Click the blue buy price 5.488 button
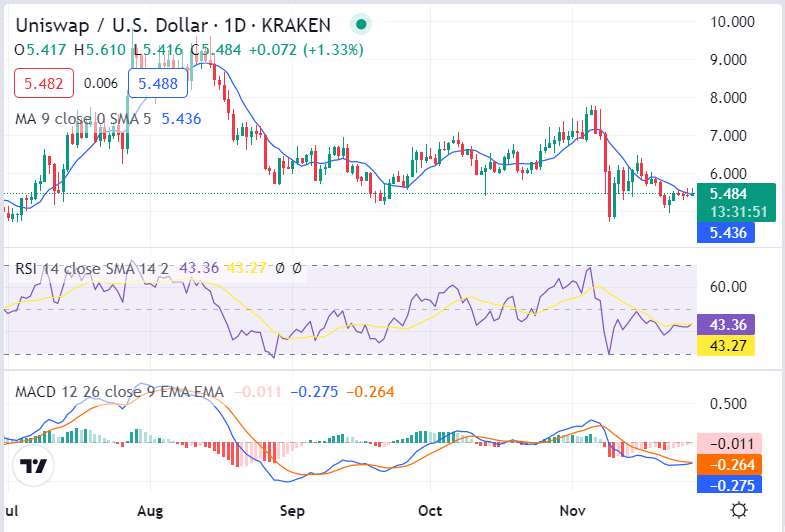 pos(158,83)
